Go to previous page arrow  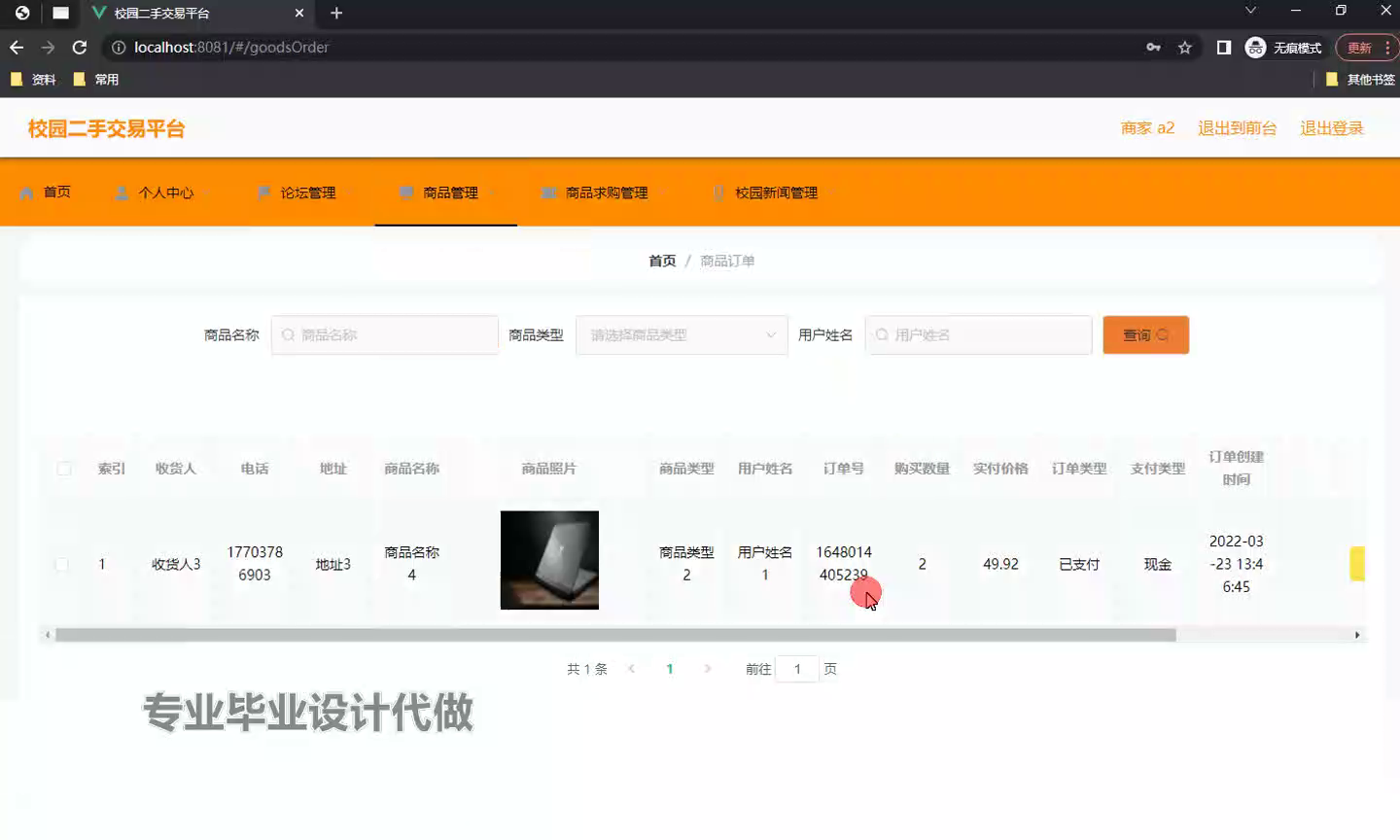point(632,669)
